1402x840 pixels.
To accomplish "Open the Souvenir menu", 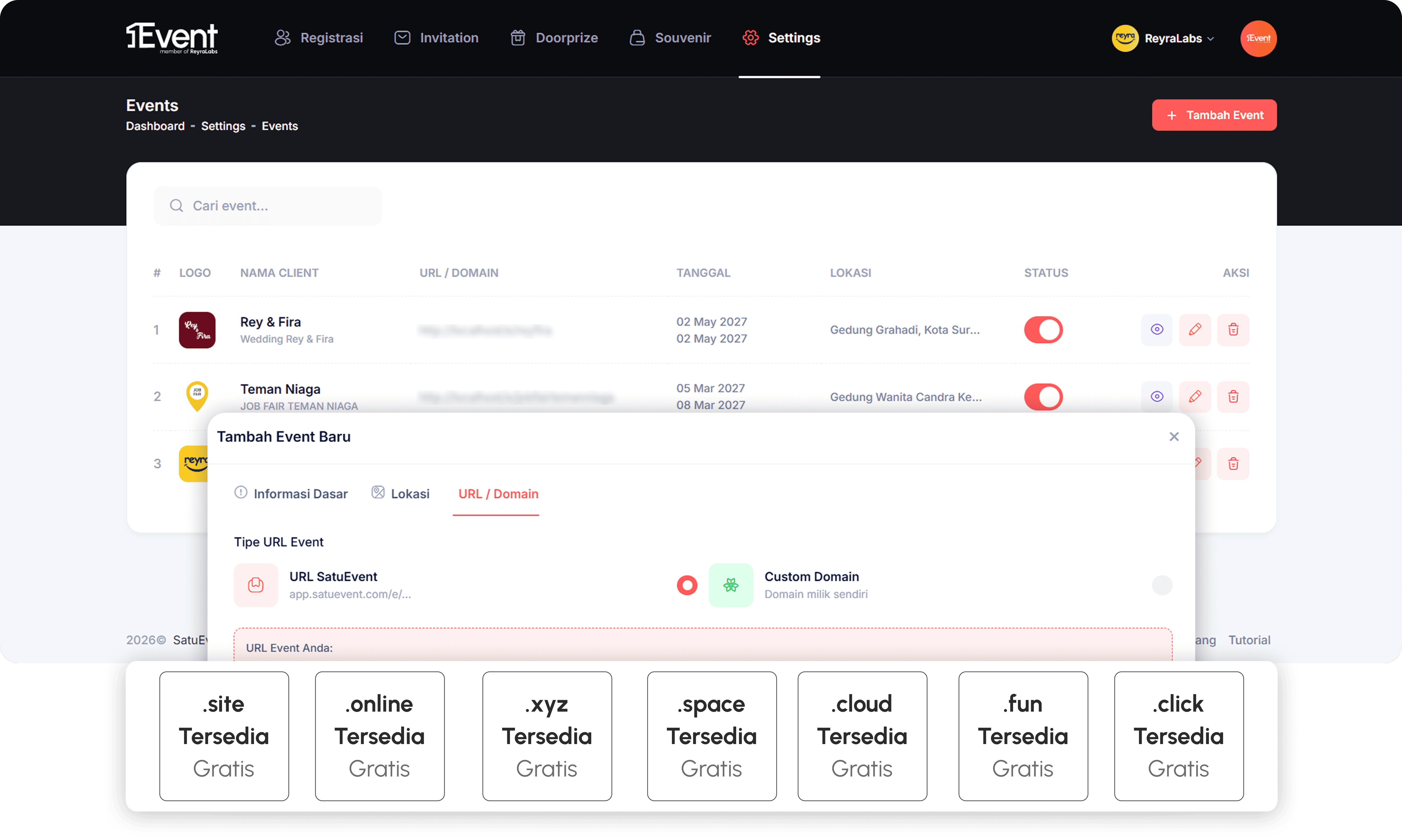I will click(670, 38).
